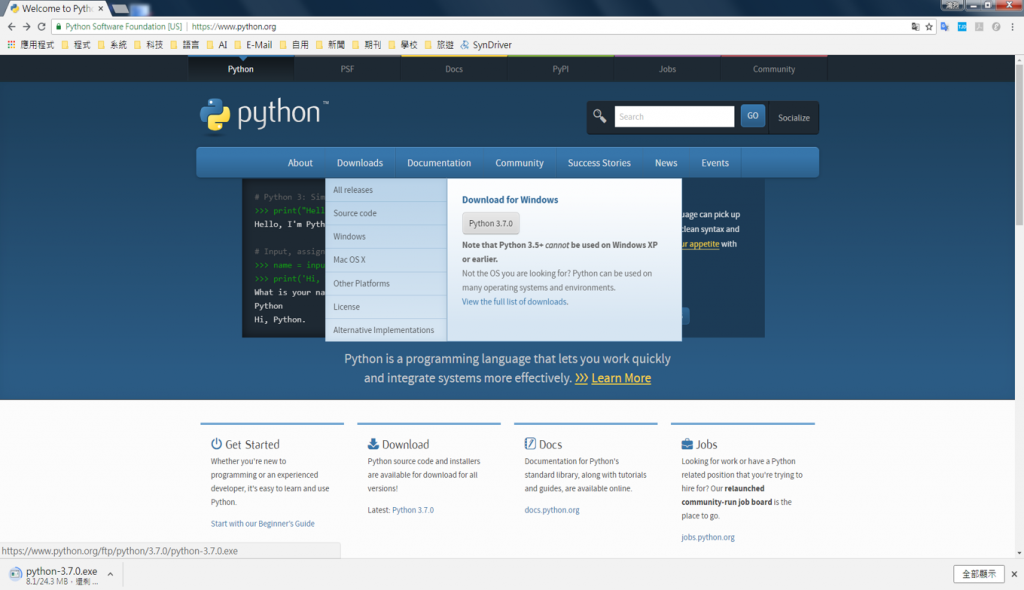Close the downloads bar
This screenshot has width=1024, height=590.
coord(1014,574)
